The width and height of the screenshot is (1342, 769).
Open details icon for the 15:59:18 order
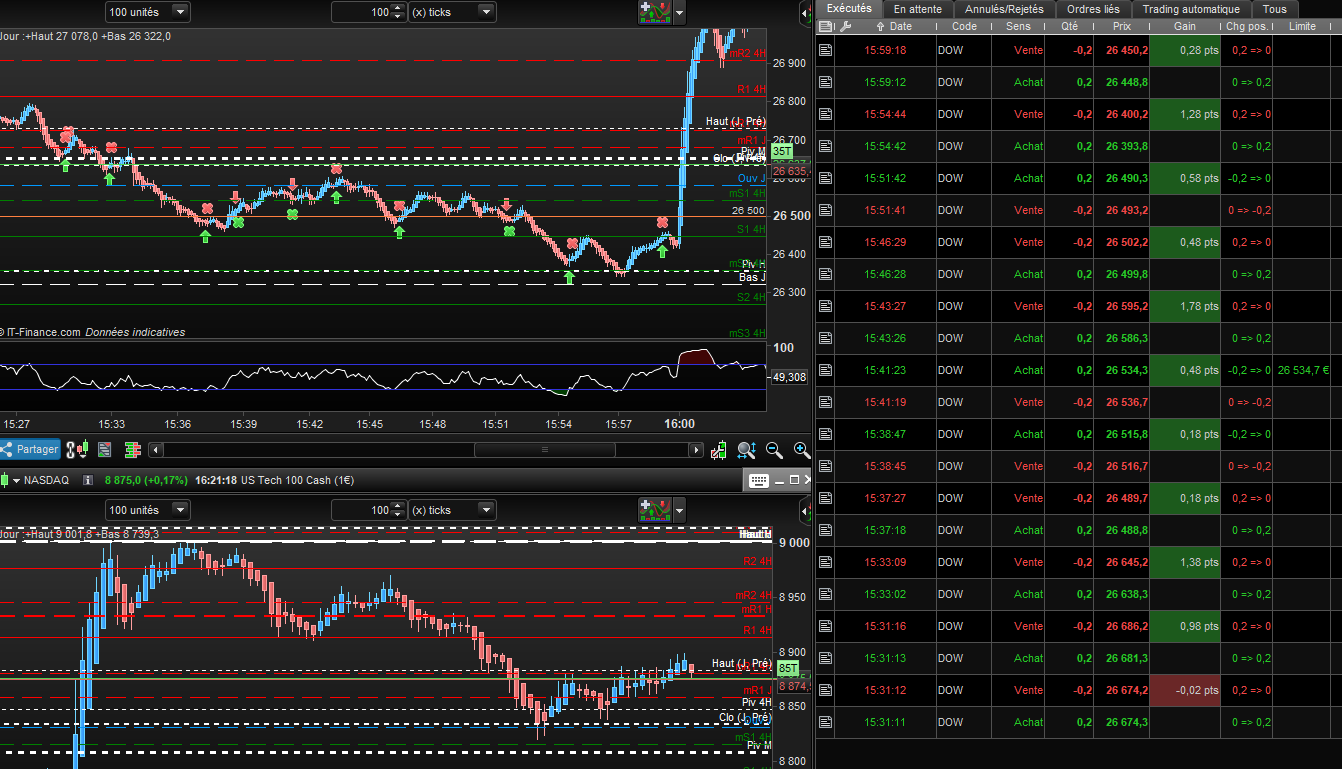tap(825, 50)
